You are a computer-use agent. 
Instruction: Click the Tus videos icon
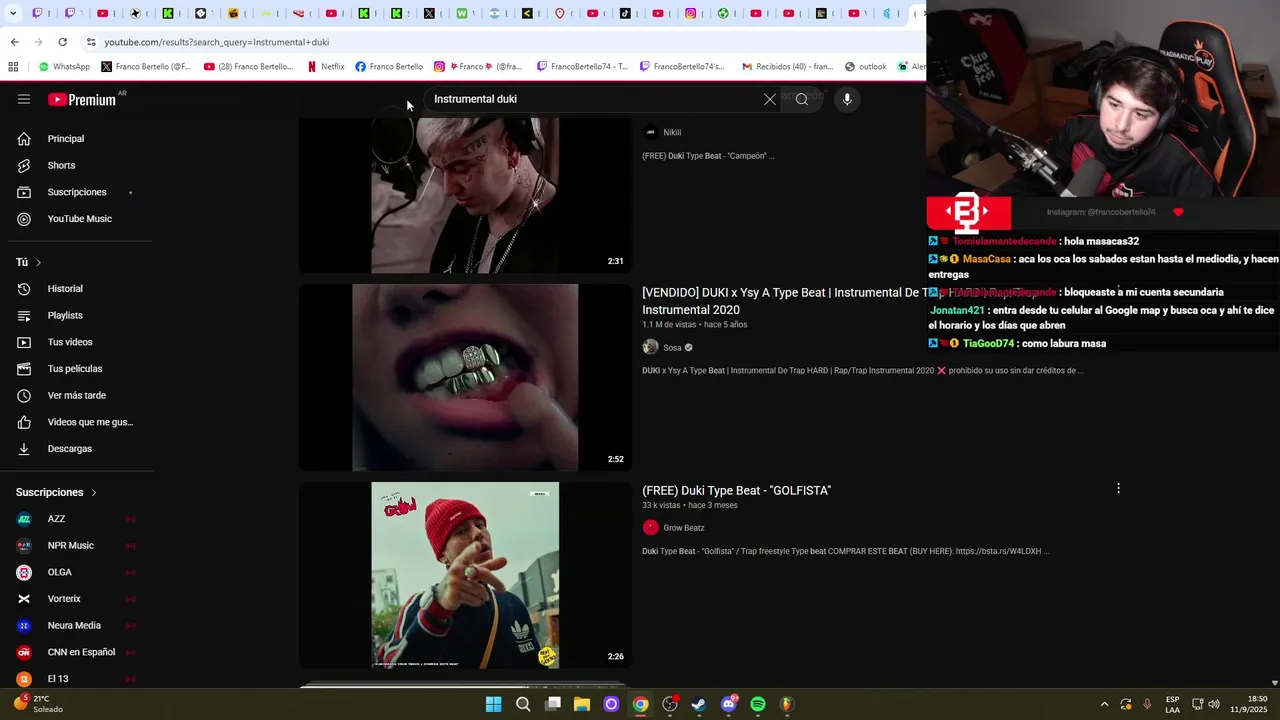(24, 342)
